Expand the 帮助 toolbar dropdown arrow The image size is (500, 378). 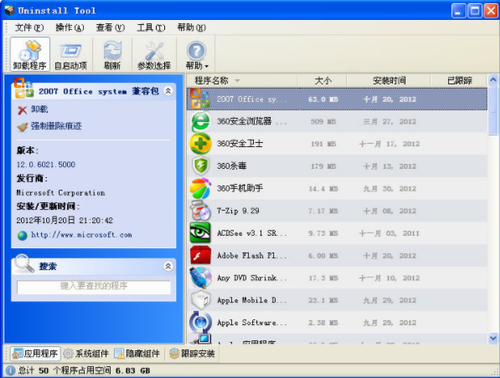[x=207, y=66]
